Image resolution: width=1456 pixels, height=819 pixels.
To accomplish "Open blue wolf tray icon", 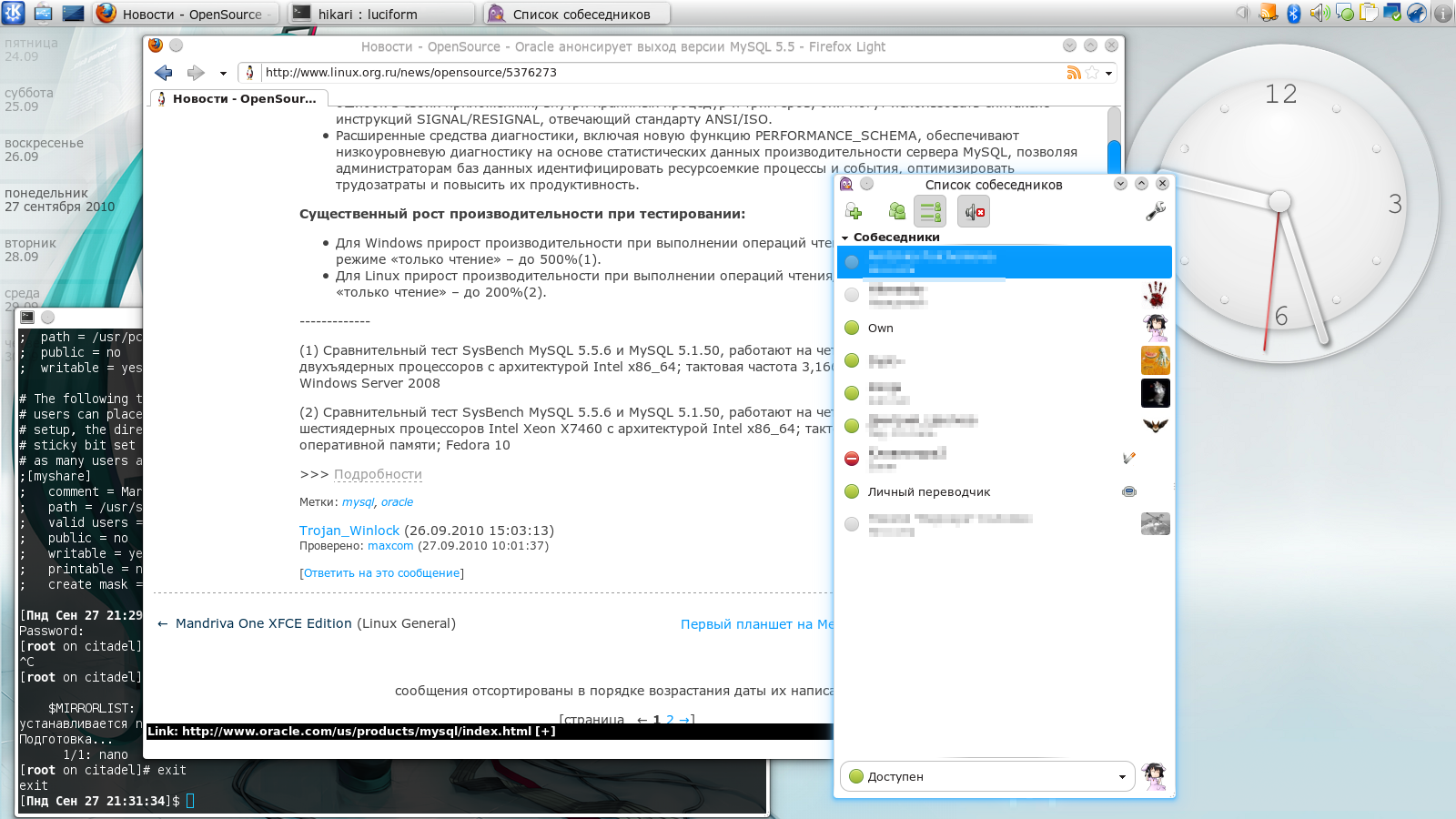I will point(1417,13).
